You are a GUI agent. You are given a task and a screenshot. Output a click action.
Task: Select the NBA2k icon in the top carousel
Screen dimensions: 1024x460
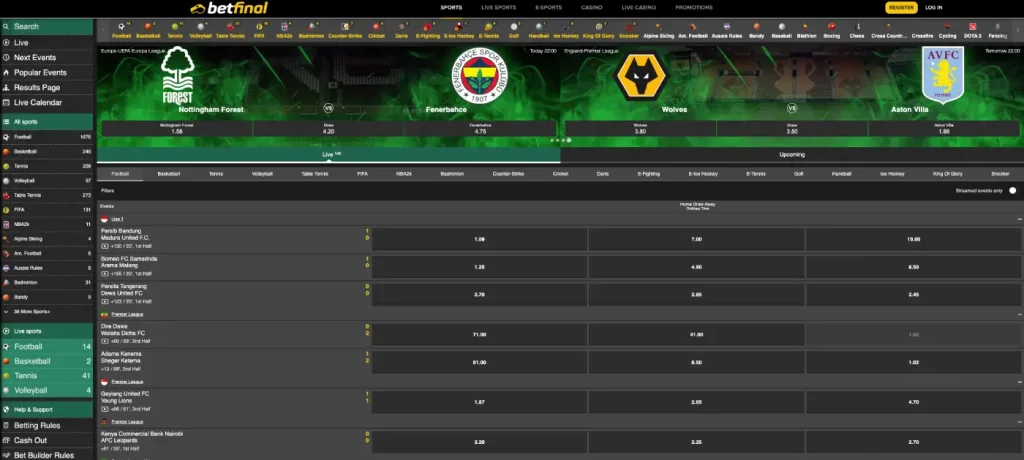click(x=284, y=31)
